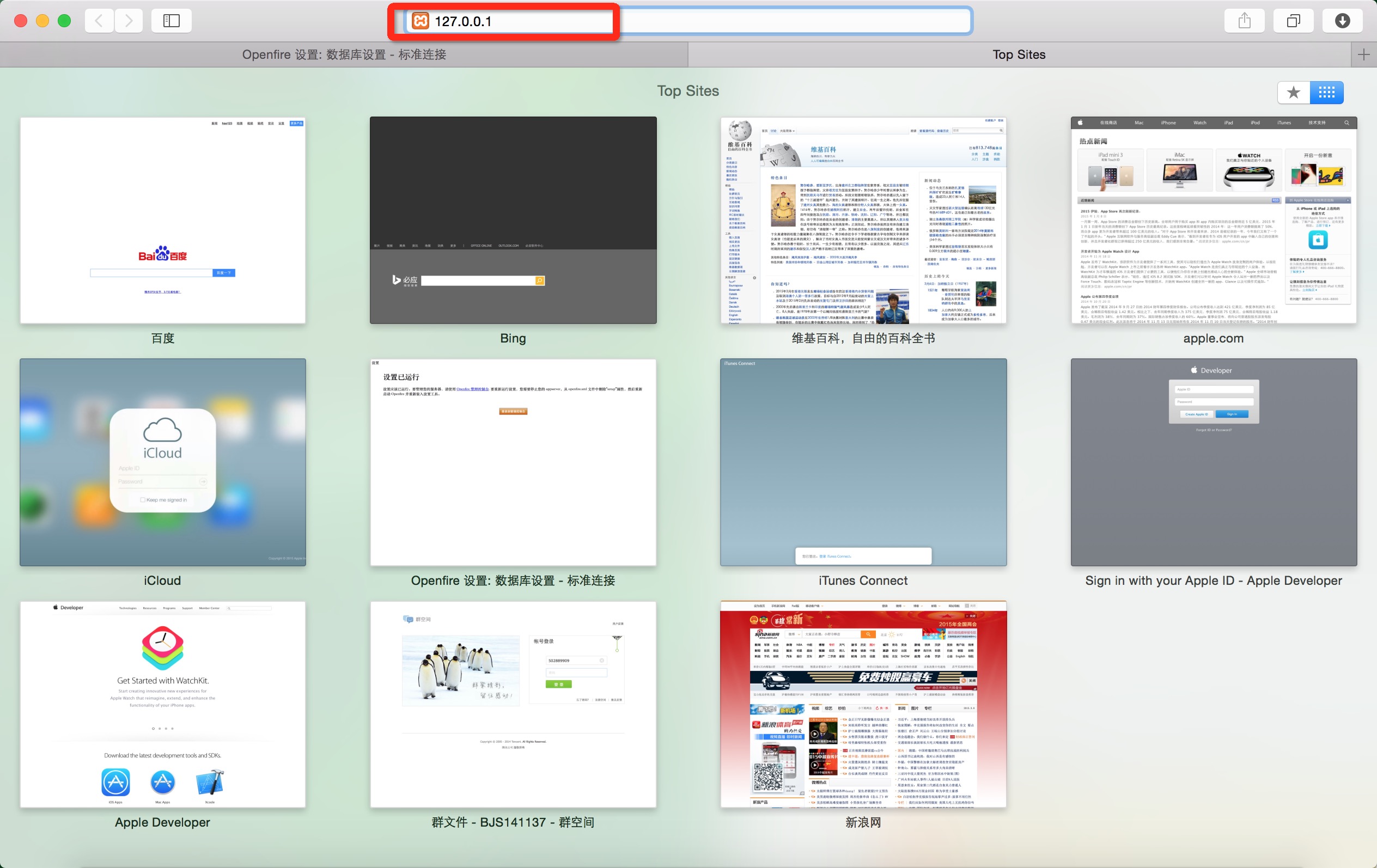Open the 群文件 群空间 thumbnail
Image resolution: width=1377 pixels, height=868 pixels.
tap(513, 705)
